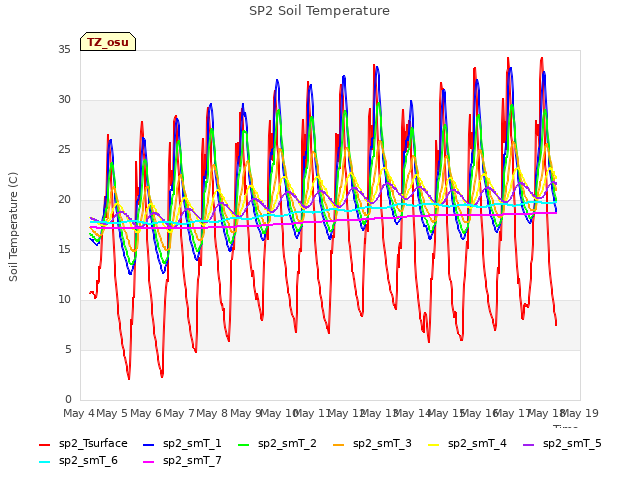Click the 0 y-axis tick label

click(68, 400)
